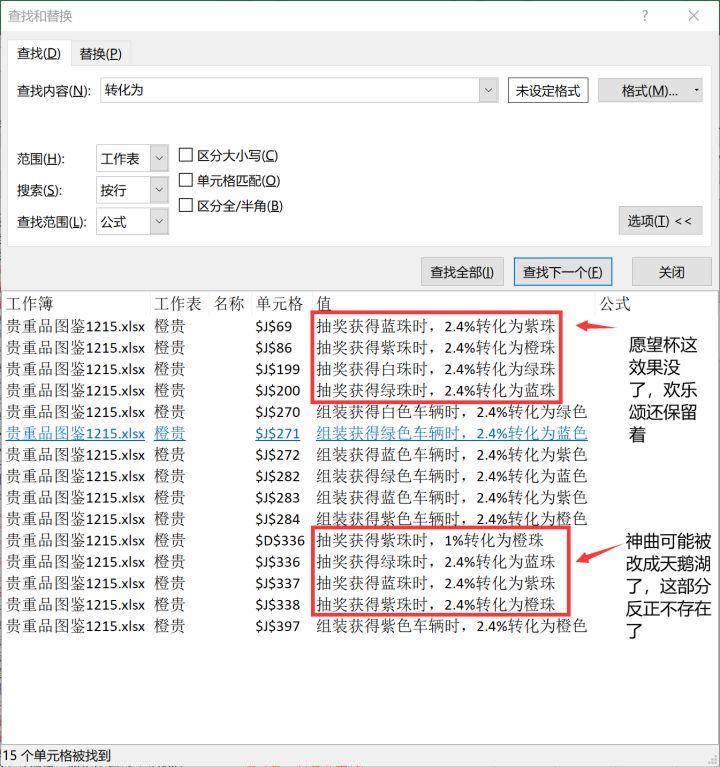The height and width of the screenshot is (767, 720).
Task: Enable the 区分大小写(C) checkbox
Action: pos(186,155)
